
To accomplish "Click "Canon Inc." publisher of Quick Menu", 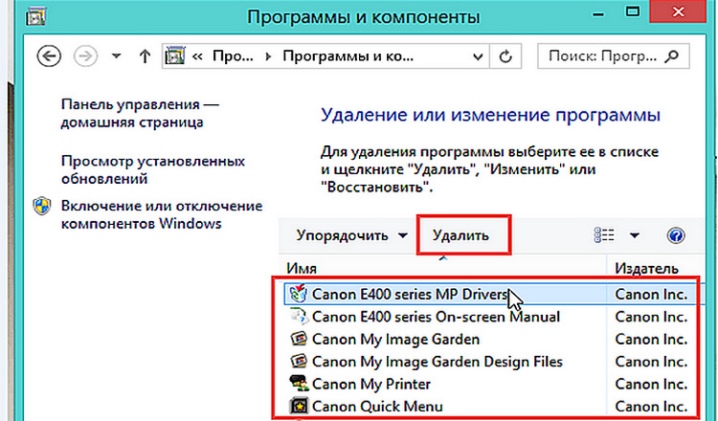I will [x=651, y=406].
